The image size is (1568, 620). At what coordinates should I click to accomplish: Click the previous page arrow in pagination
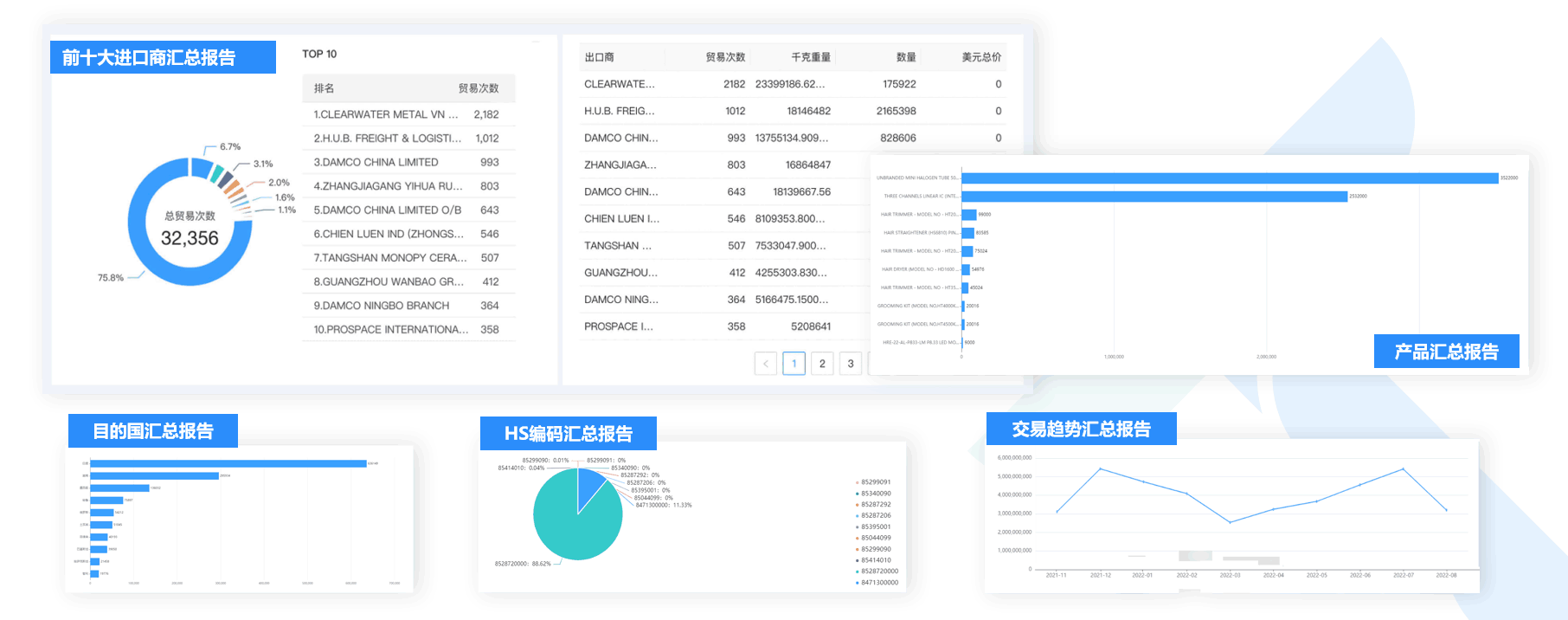[765, 364]
